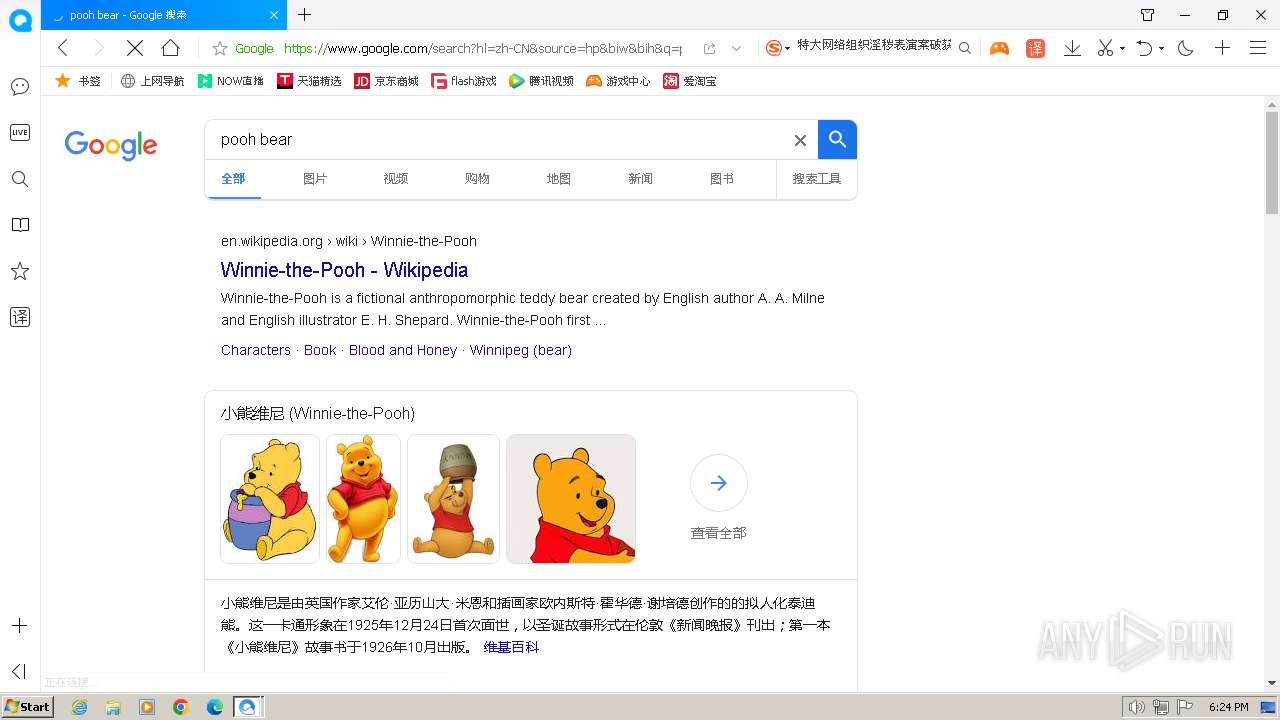This screenshot has height=720, width=1280.
Task: Expand the address bar history dropdown
Action: click(x=737, y=48)
